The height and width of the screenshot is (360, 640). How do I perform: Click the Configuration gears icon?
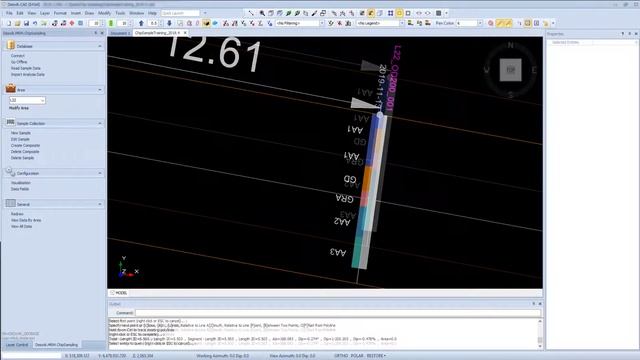11,172
